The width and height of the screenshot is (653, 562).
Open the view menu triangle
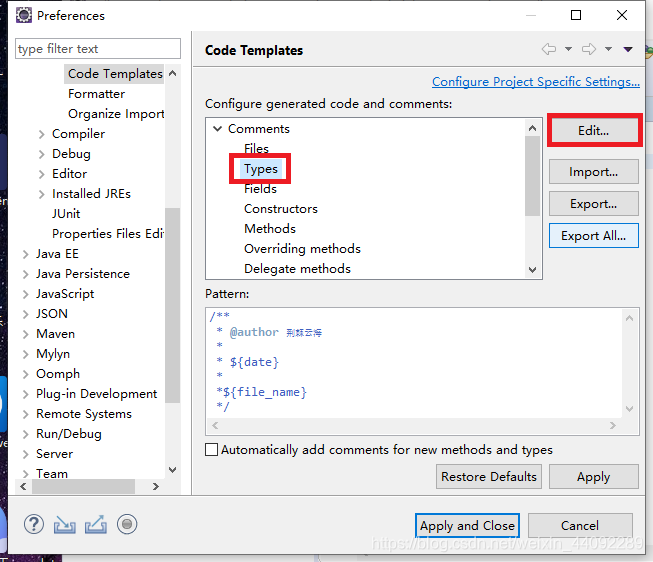click(628, 49)
